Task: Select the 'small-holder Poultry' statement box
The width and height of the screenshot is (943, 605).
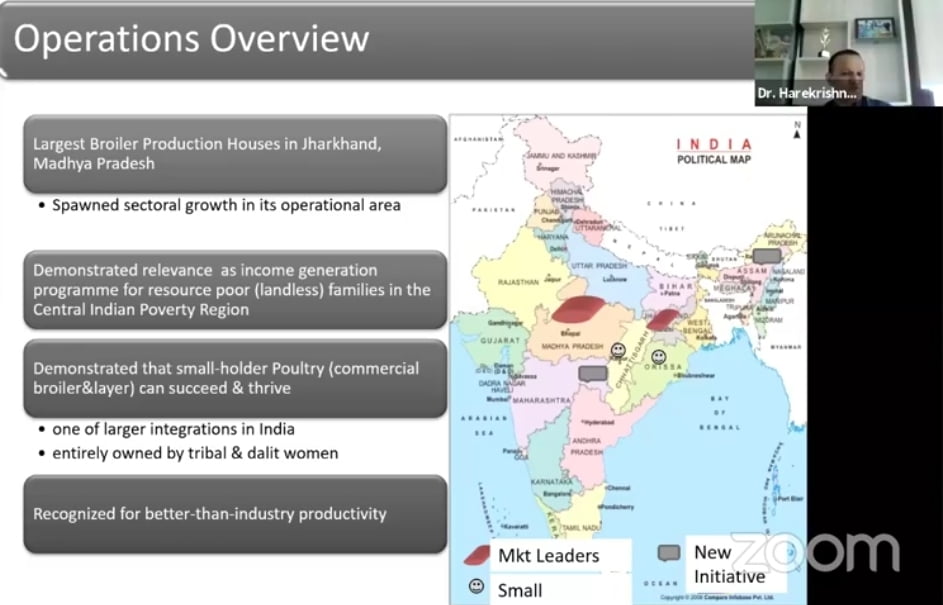Action: (x=235, y=378)
